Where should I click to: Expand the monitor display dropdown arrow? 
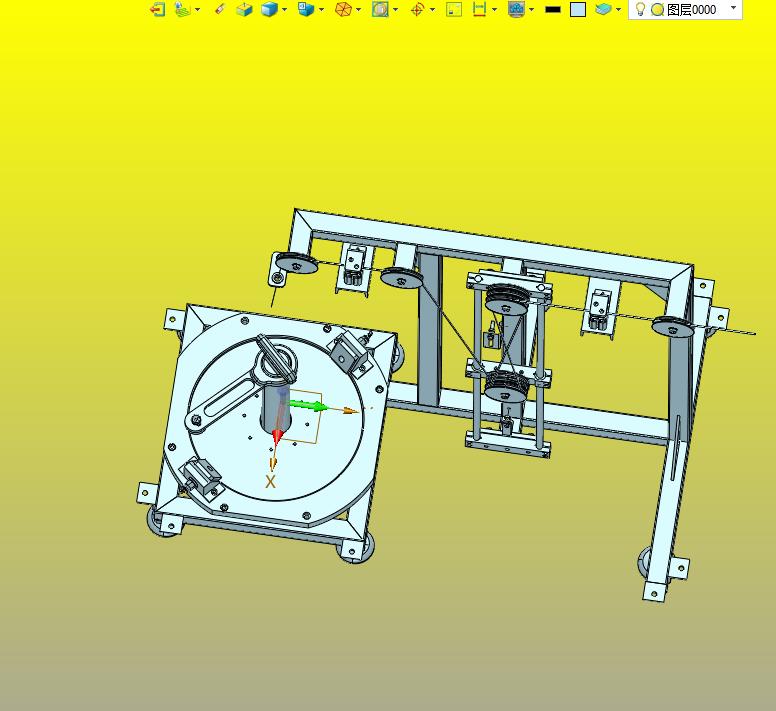click(532, 9)
